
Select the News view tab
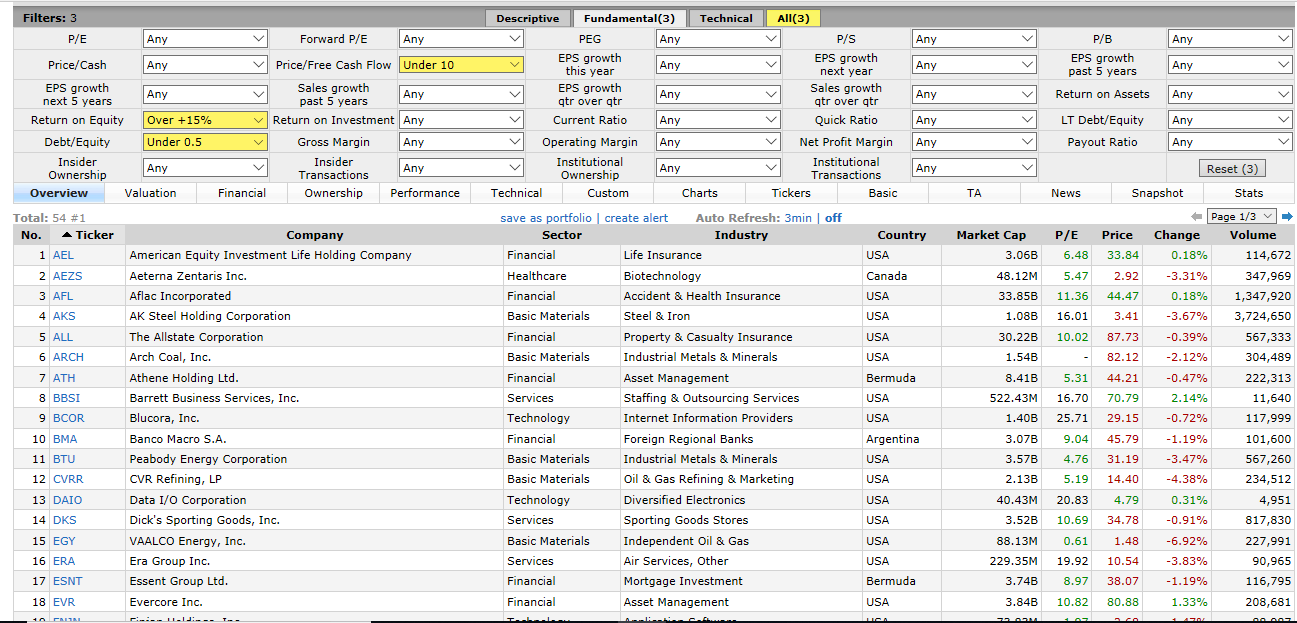[1066, 193]
